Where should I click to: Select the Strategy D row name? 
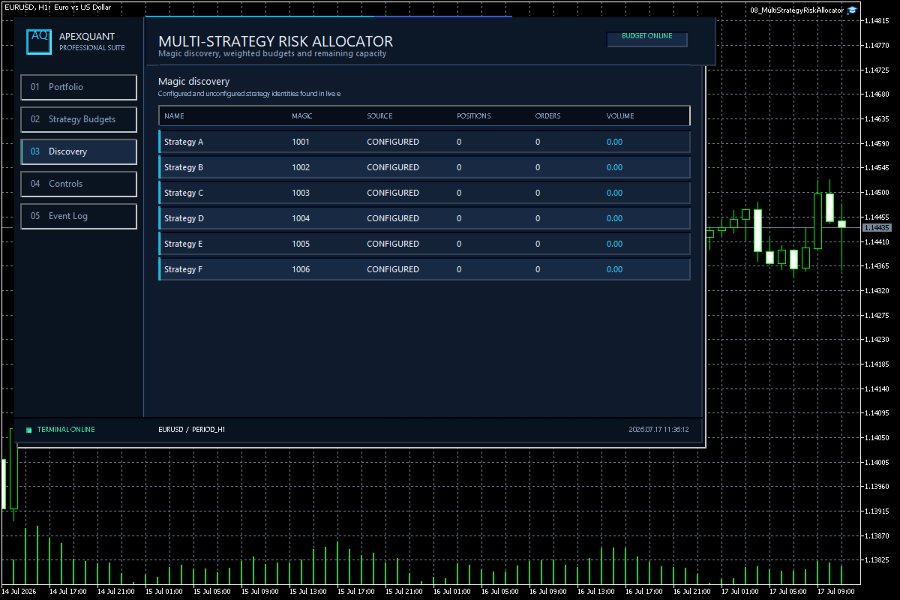pos(184,218)
